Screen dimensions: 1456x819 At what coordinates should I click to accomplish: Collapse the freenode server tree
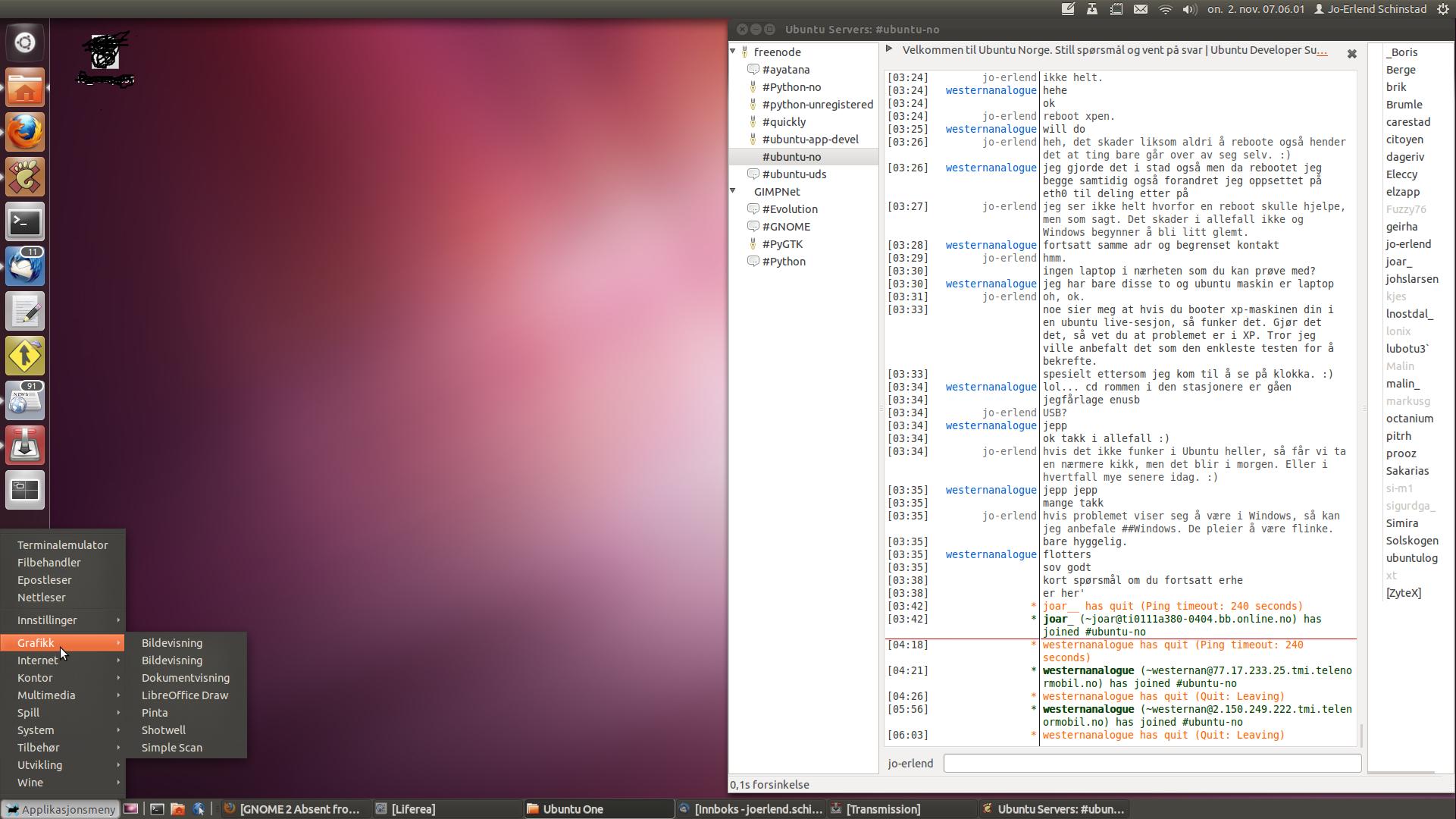tap(733, 52)
